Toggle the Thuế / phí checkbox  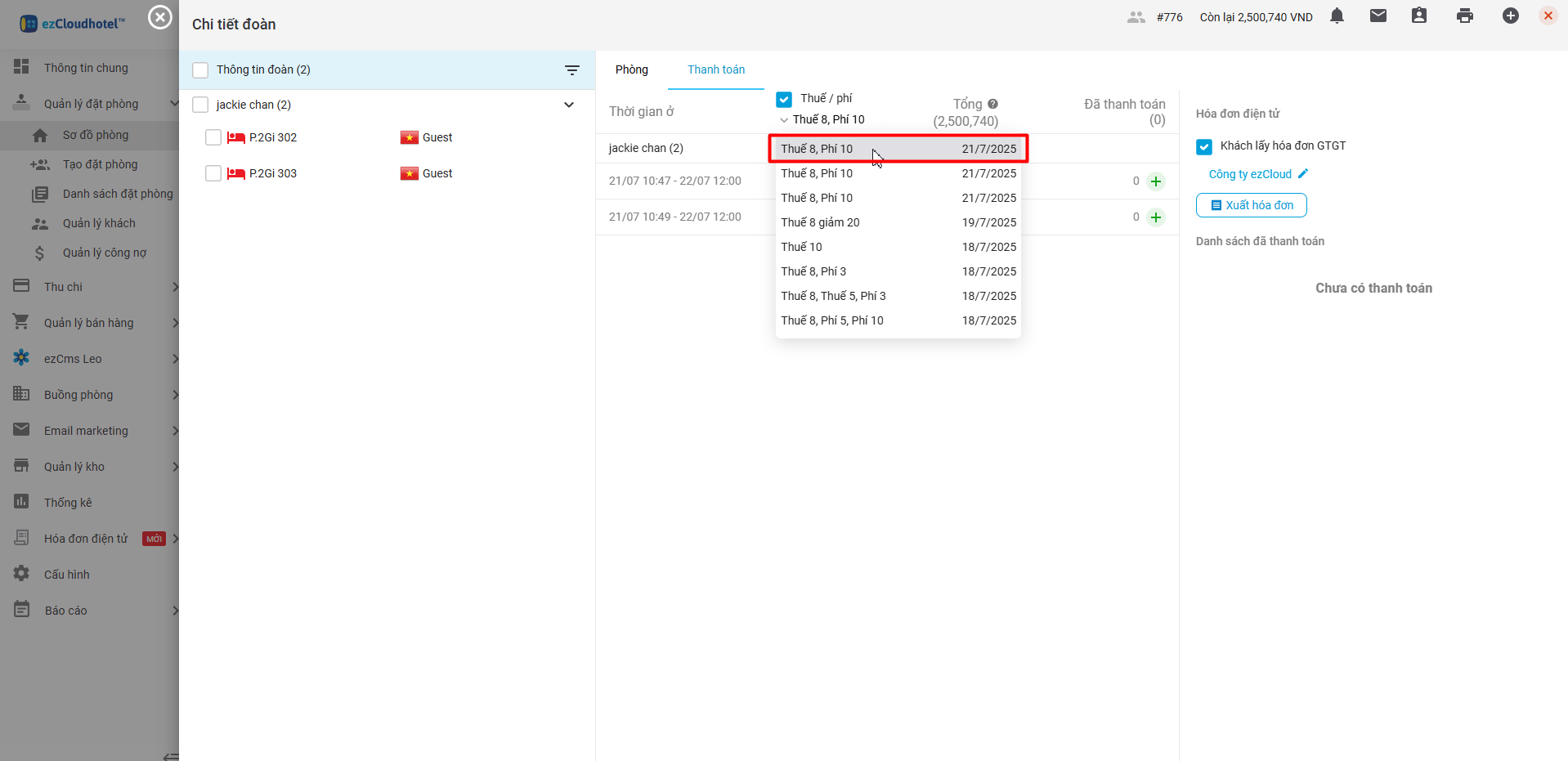click(x=784, y=99)
